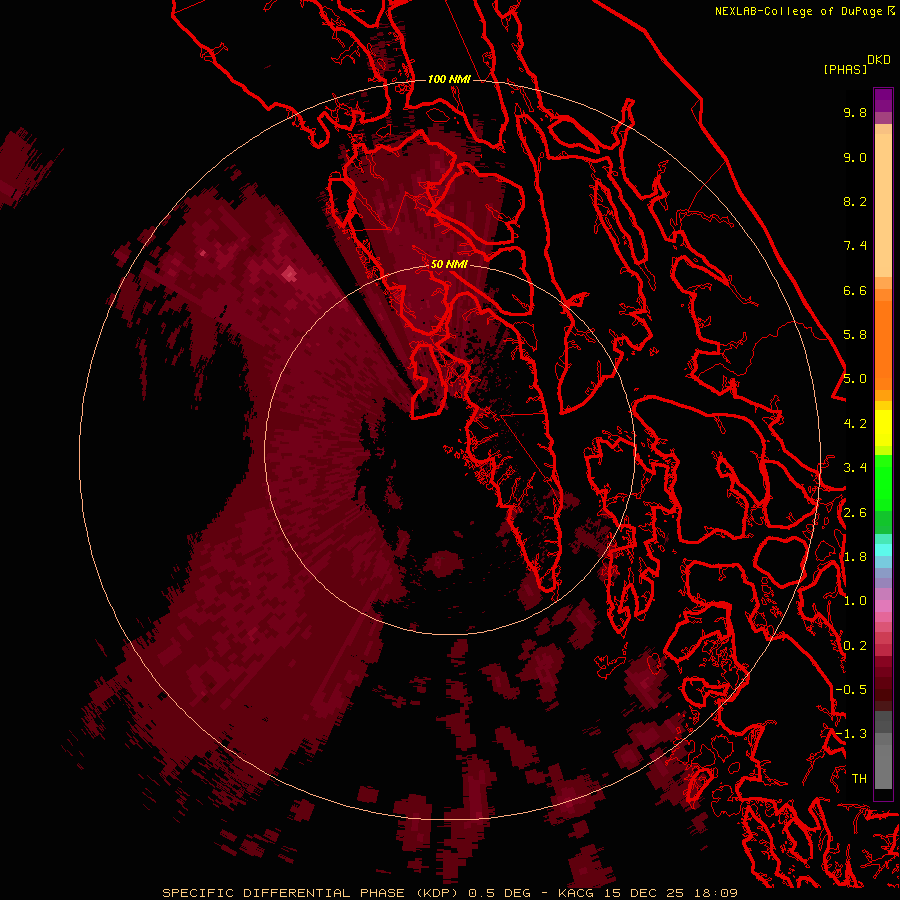
Task: Pick the yellow band on color bar
Action: tap(883, 428)
